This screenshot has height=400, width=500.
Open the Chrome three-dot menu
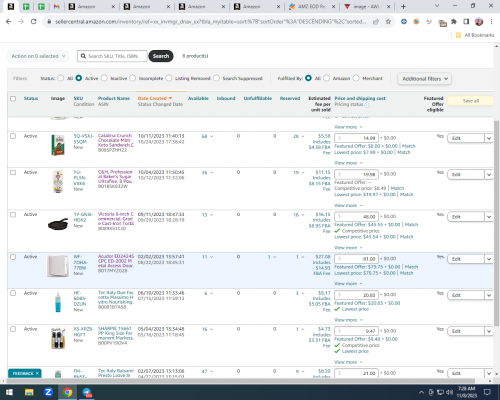point(491,22)
